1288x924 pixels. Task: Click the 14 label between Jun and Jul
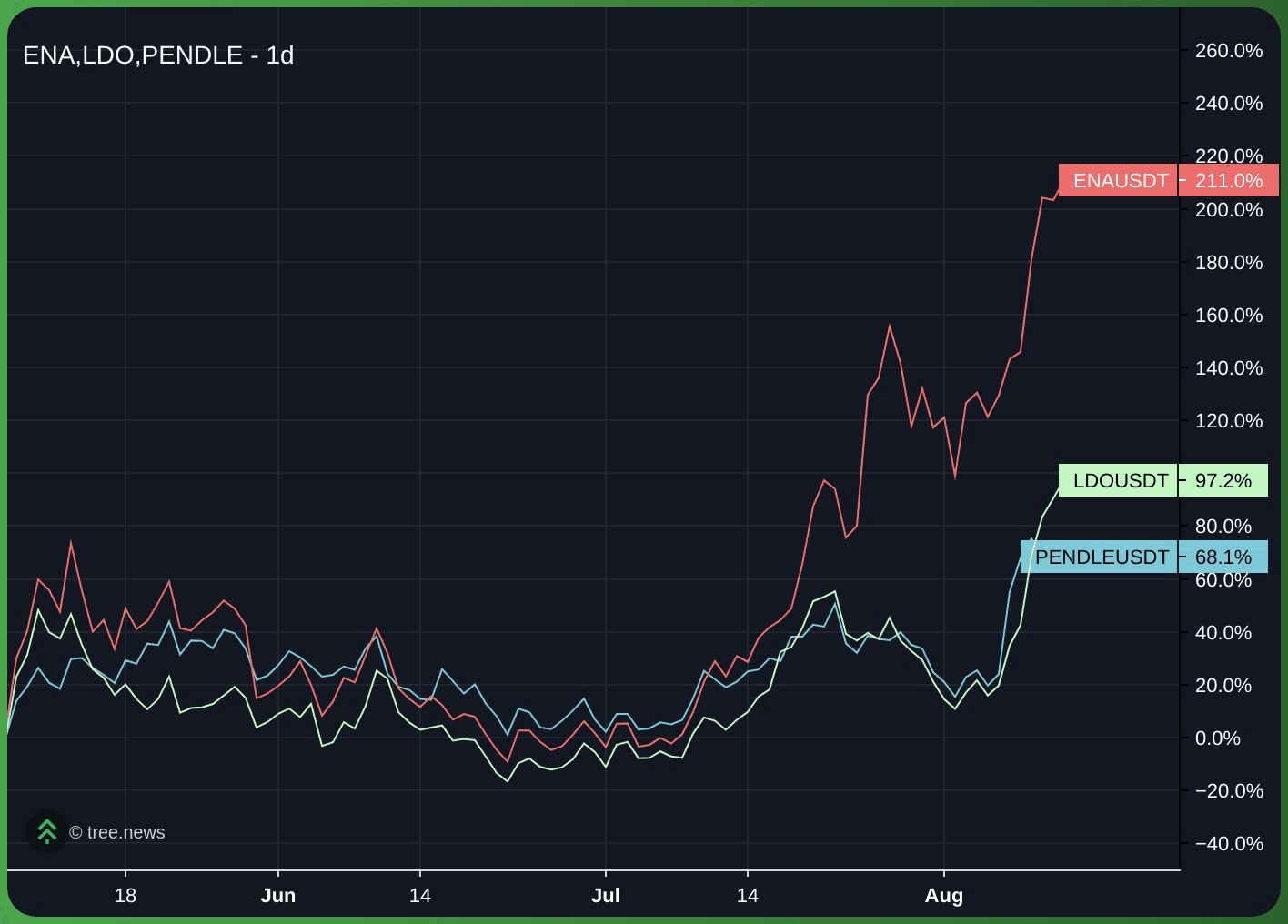pyautogui.click(x=420, y=896)
